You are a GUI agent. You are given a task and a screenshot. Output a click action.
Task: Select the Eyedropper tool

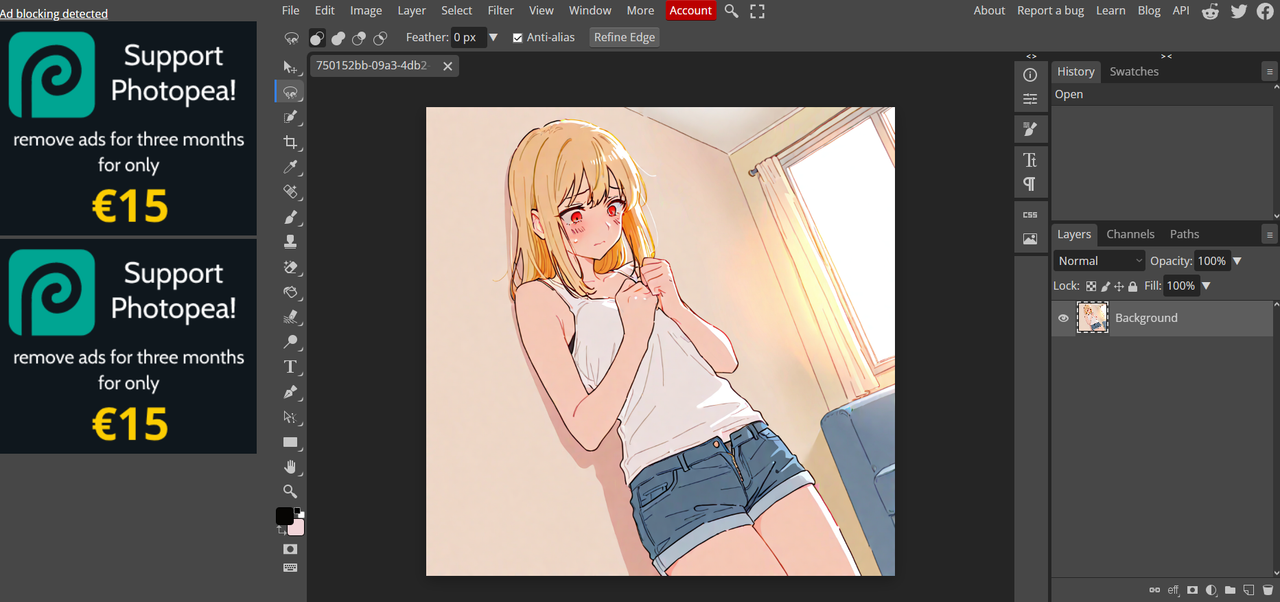pyautogui.click(x=290, y=167)
